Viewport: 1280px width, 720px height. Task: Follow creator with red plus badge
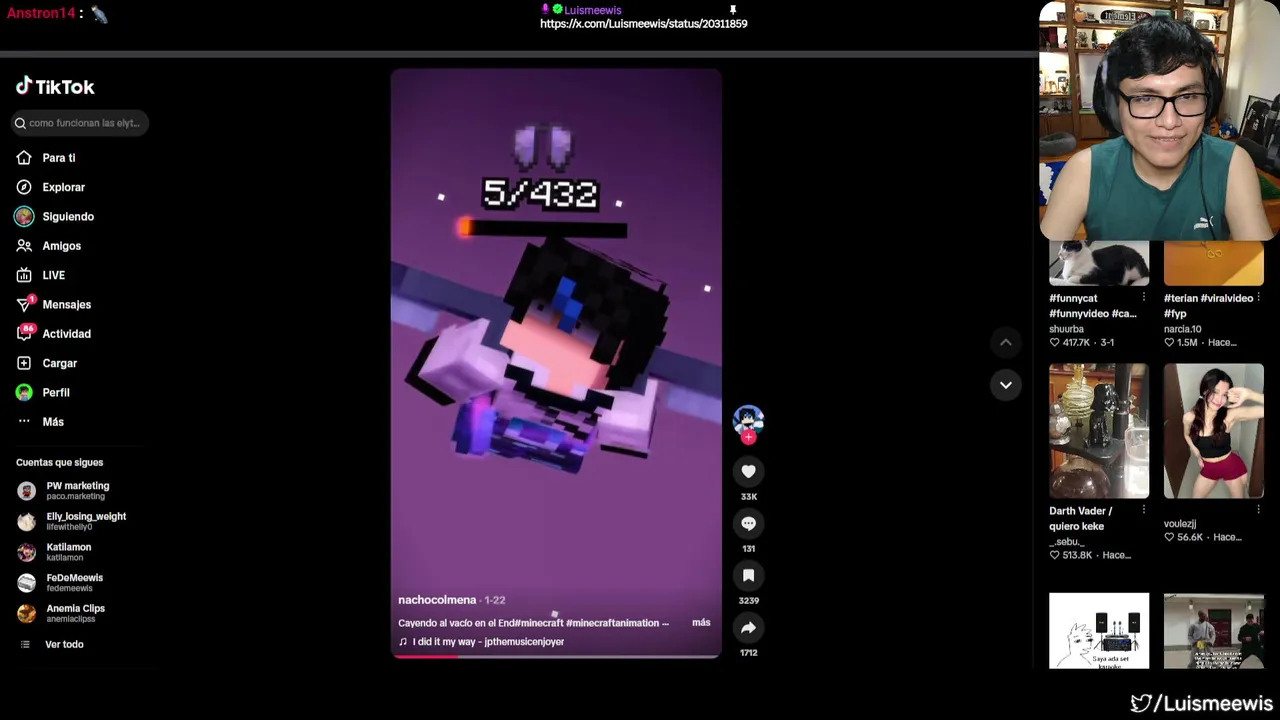(x=748, y=437)
